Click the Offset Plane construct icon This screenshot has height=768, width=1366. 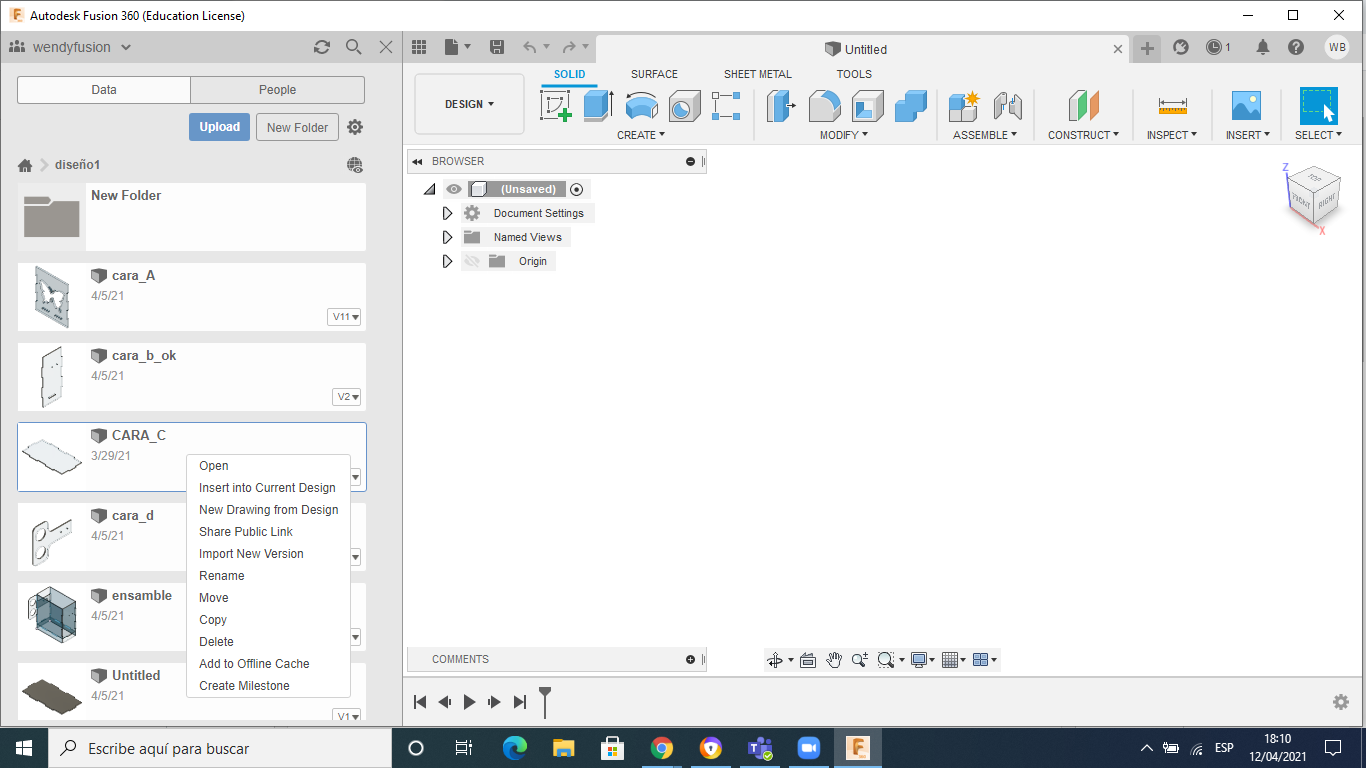pyautogui.click(x=1083, y=106)
